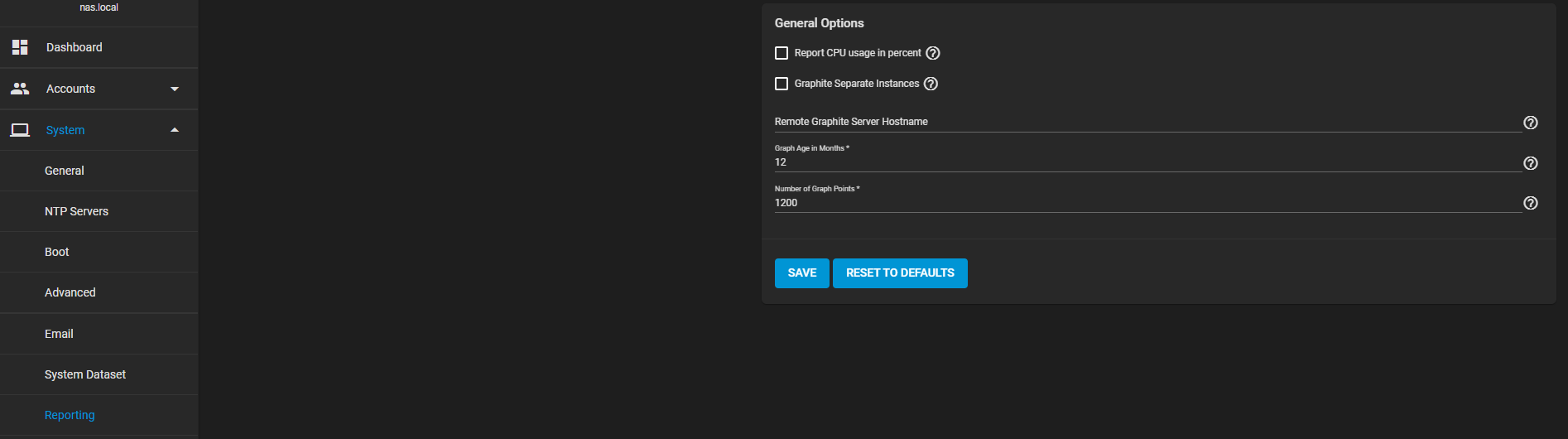Expand the Accounts menu arrow
1568x439 pixels.
tap(175, 89)
